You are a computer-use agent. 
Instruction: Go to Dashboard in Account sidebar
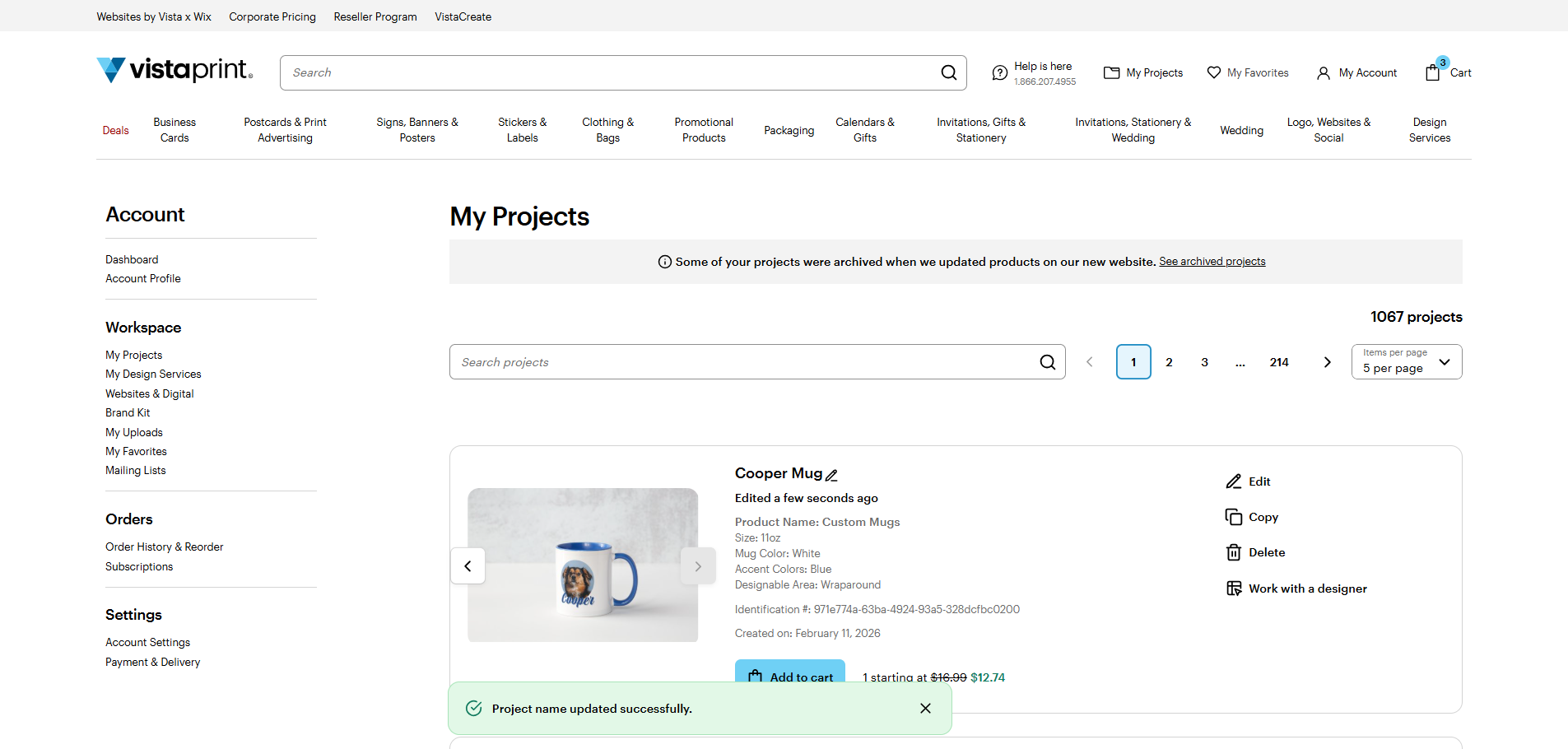click(132, 259)
